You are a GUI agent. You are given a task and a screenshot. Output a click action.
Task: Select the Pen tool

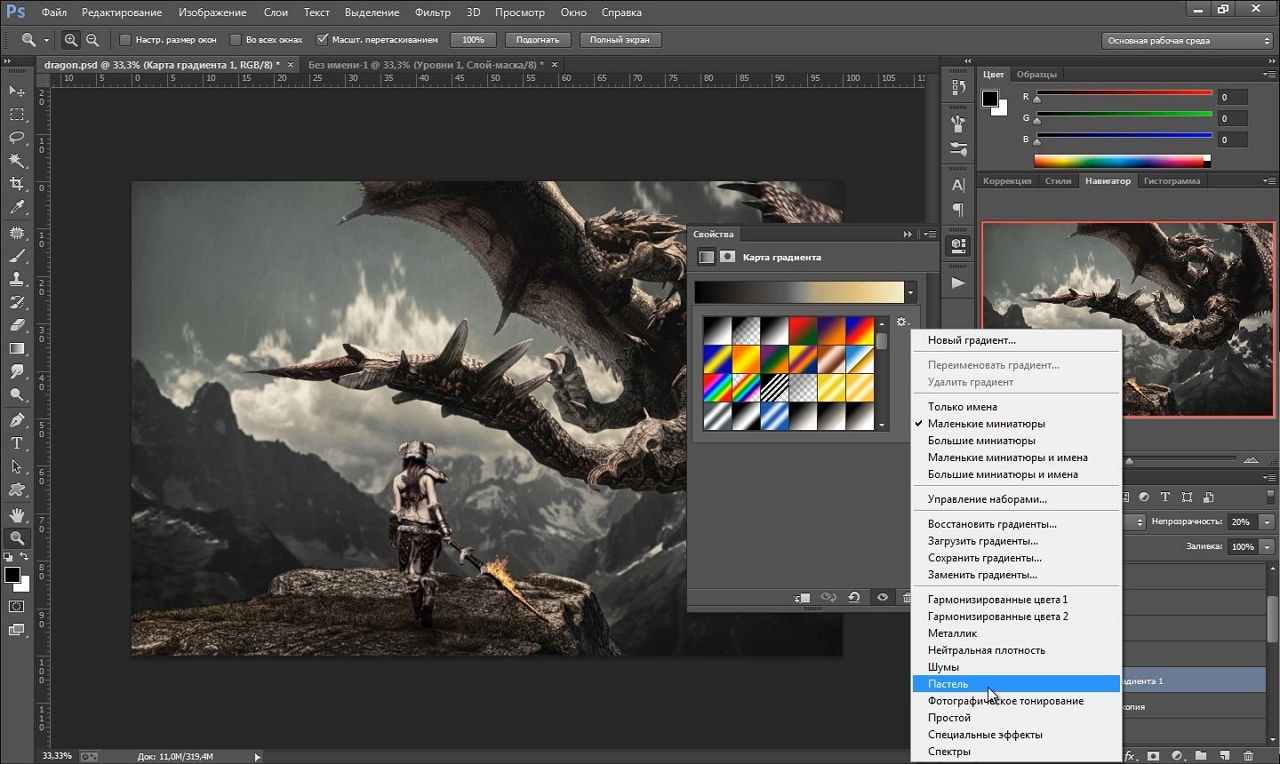[x=17, y=420]
